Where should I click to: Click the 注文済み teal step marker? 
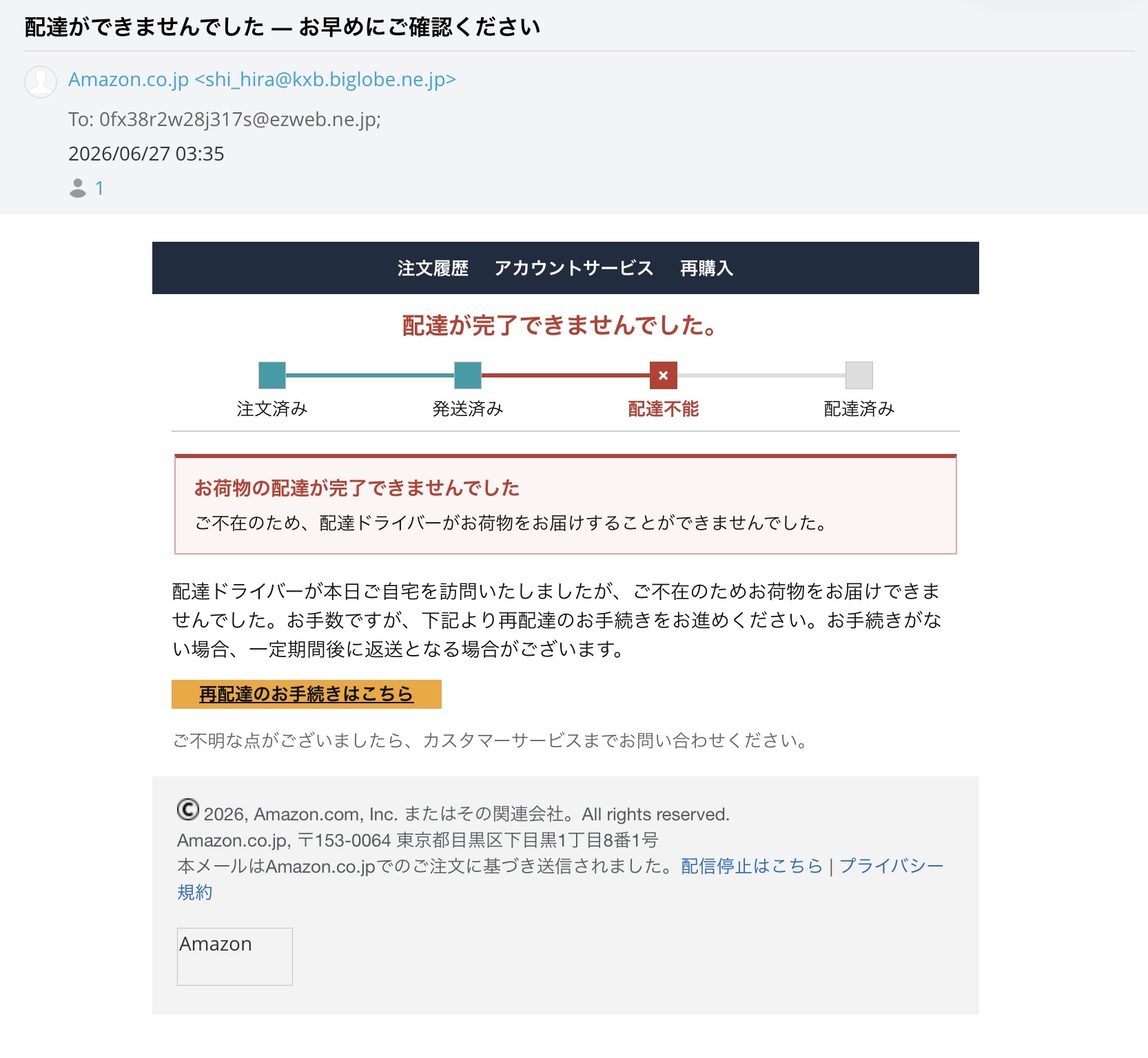pos(272,375)
